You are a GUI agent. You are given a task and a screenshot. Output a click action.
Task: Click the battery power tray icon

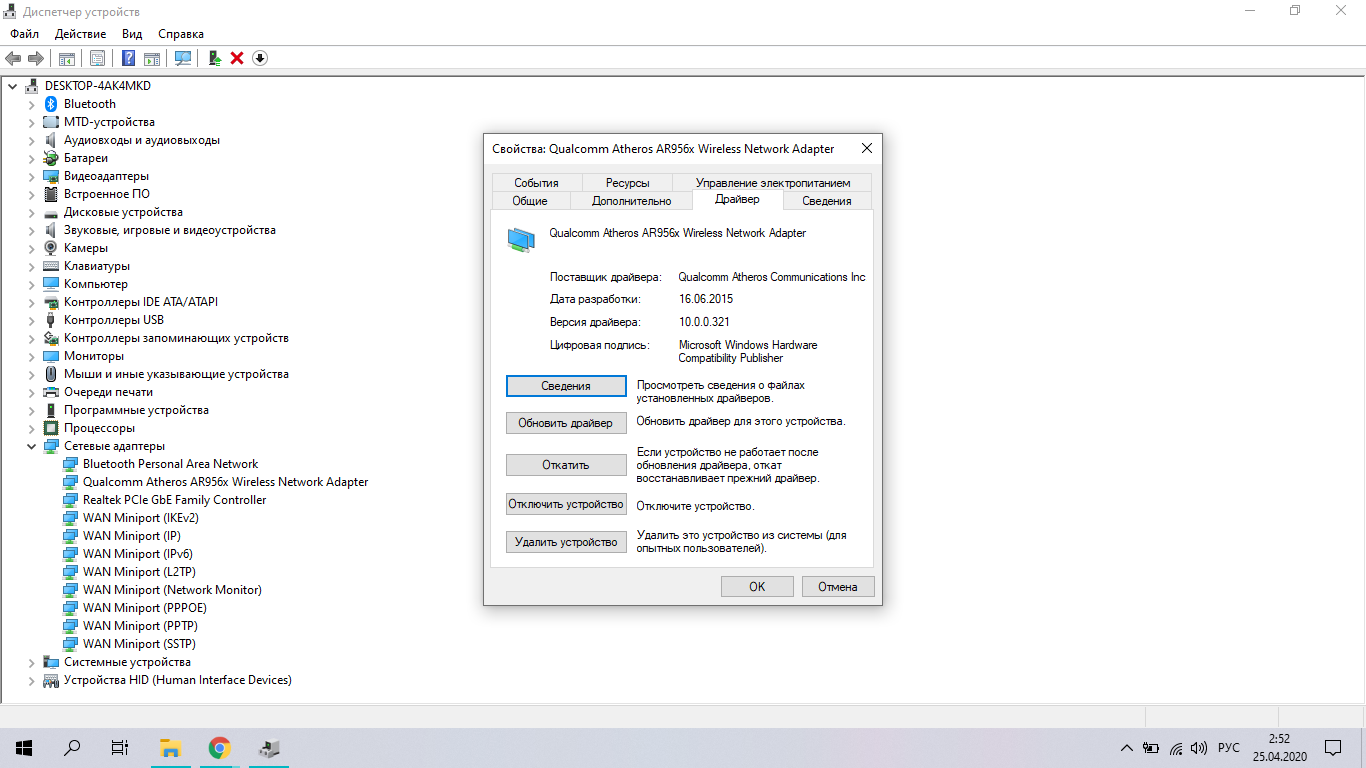click(1152, 748)
